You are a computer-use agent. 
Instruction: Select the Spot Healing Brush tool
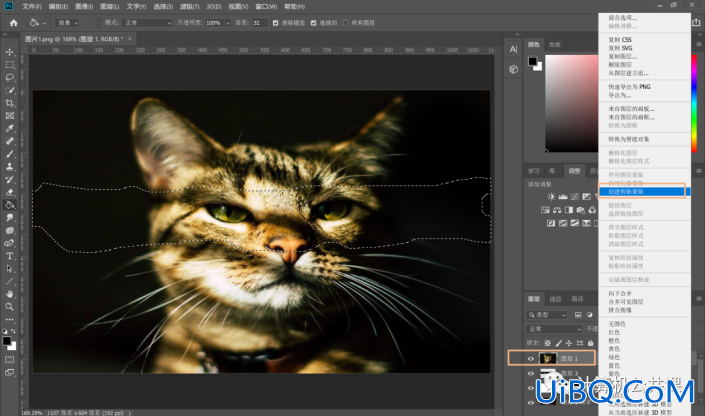(9, 141)
